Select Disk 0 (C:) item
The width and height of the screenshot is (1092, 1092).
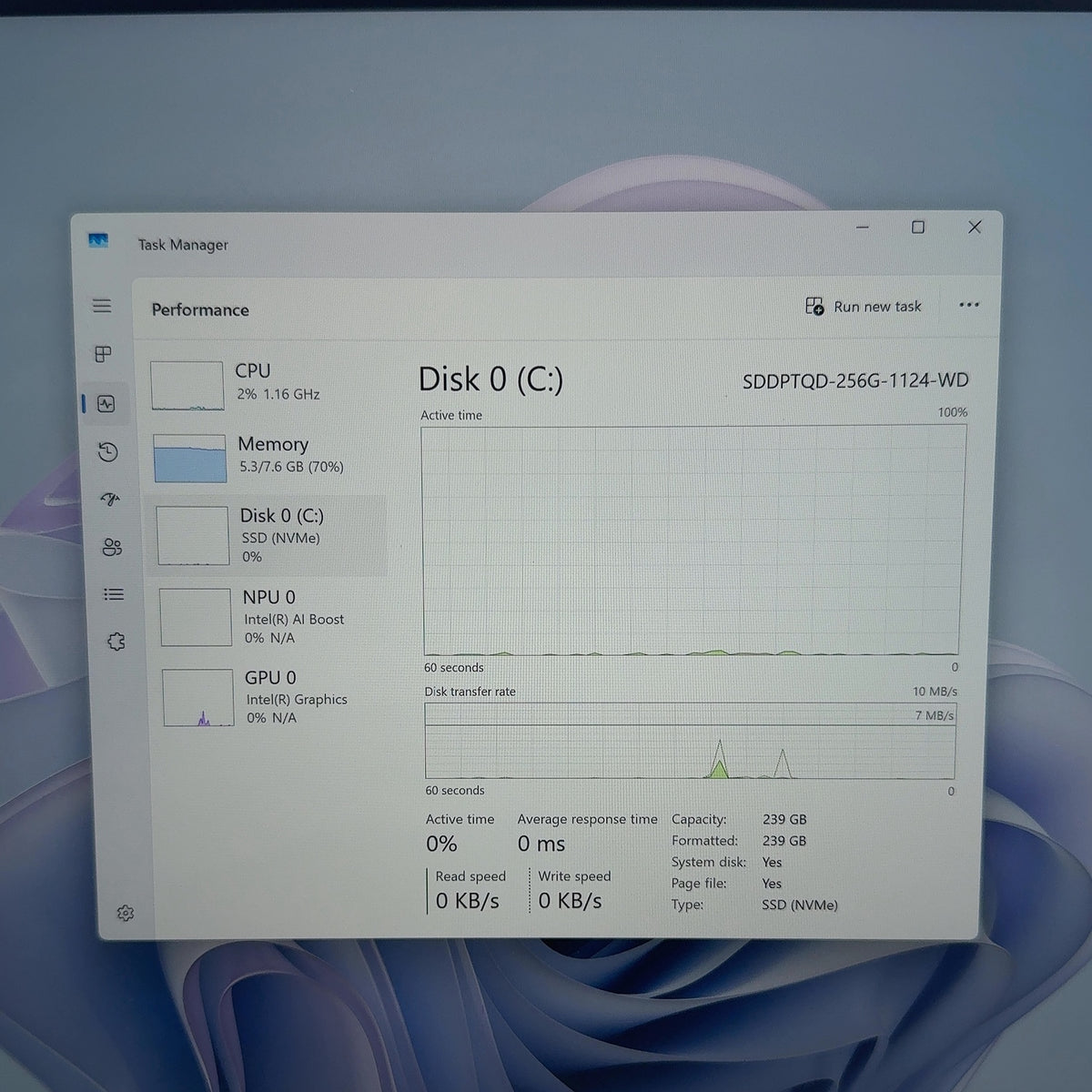click(269, 536)
